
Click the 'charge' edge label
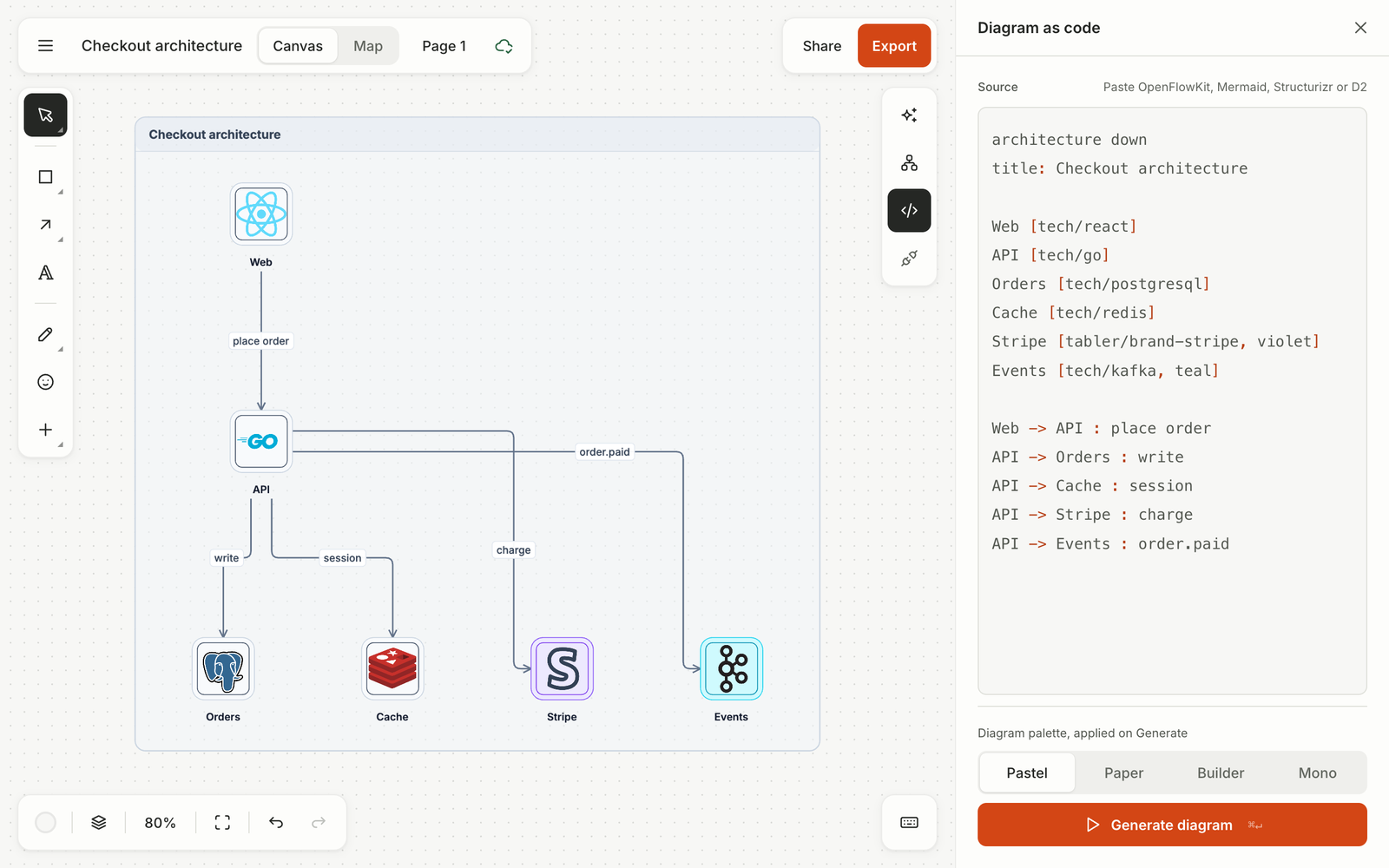(514, 550)
